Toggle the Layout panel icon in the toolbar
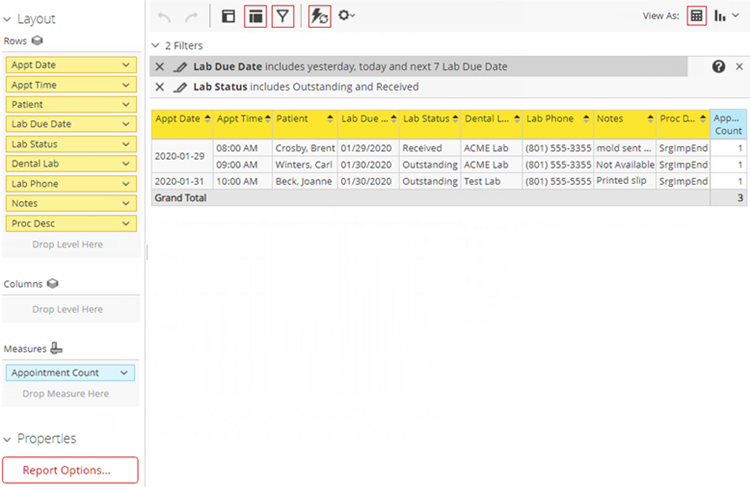This screenshot has height=487, width=750. [x=228, y=16]
